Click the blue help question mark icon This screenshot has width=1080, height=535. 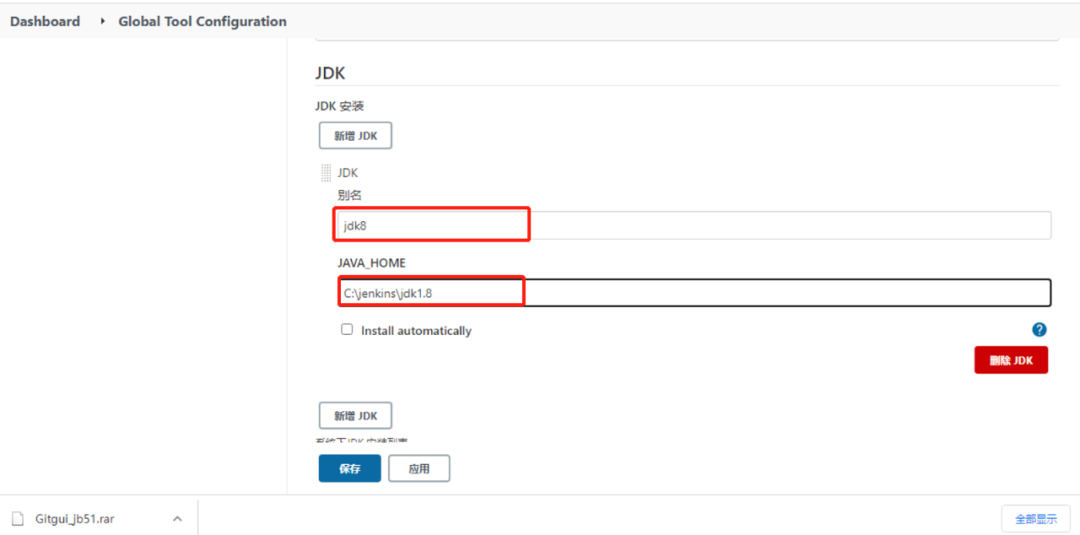[x=1039, y=329]
